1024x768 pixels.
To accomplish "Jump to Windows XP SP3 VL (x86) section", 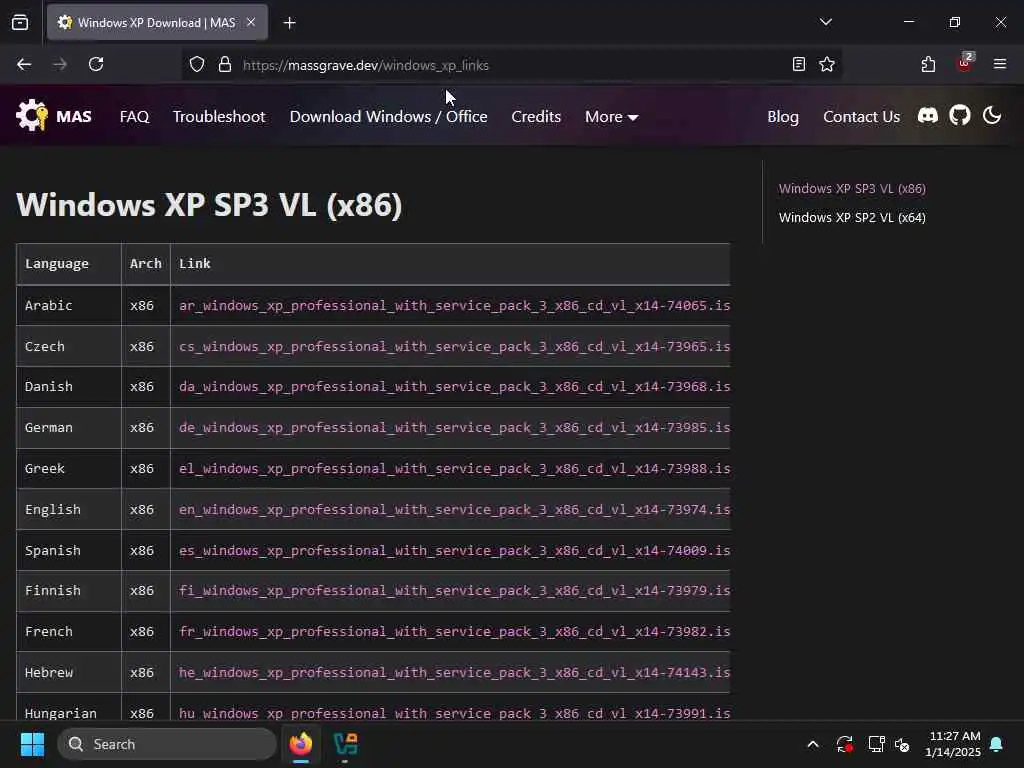I will [852, 189].
